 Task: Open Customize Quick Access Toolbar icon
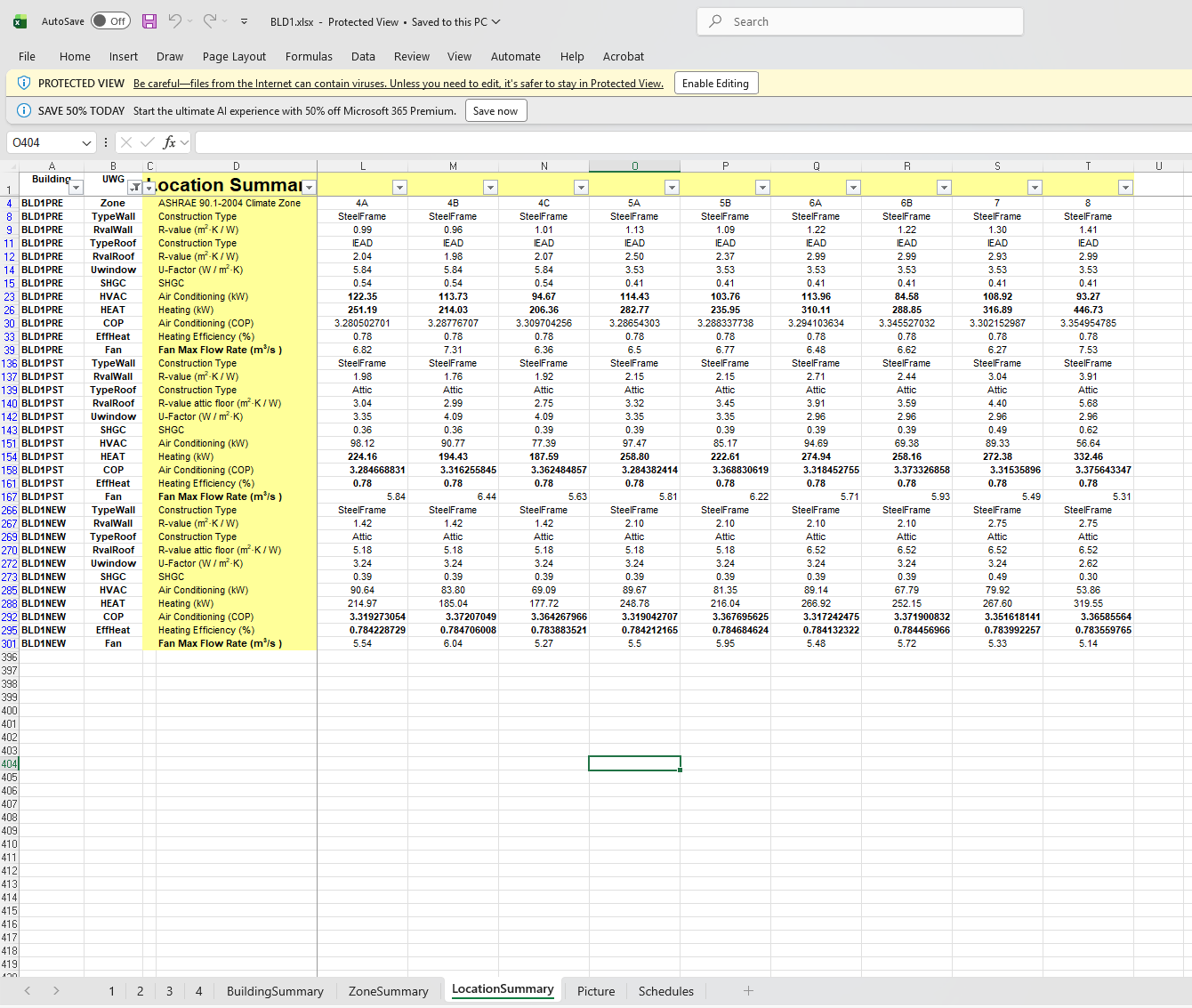[x=245, y=21]
